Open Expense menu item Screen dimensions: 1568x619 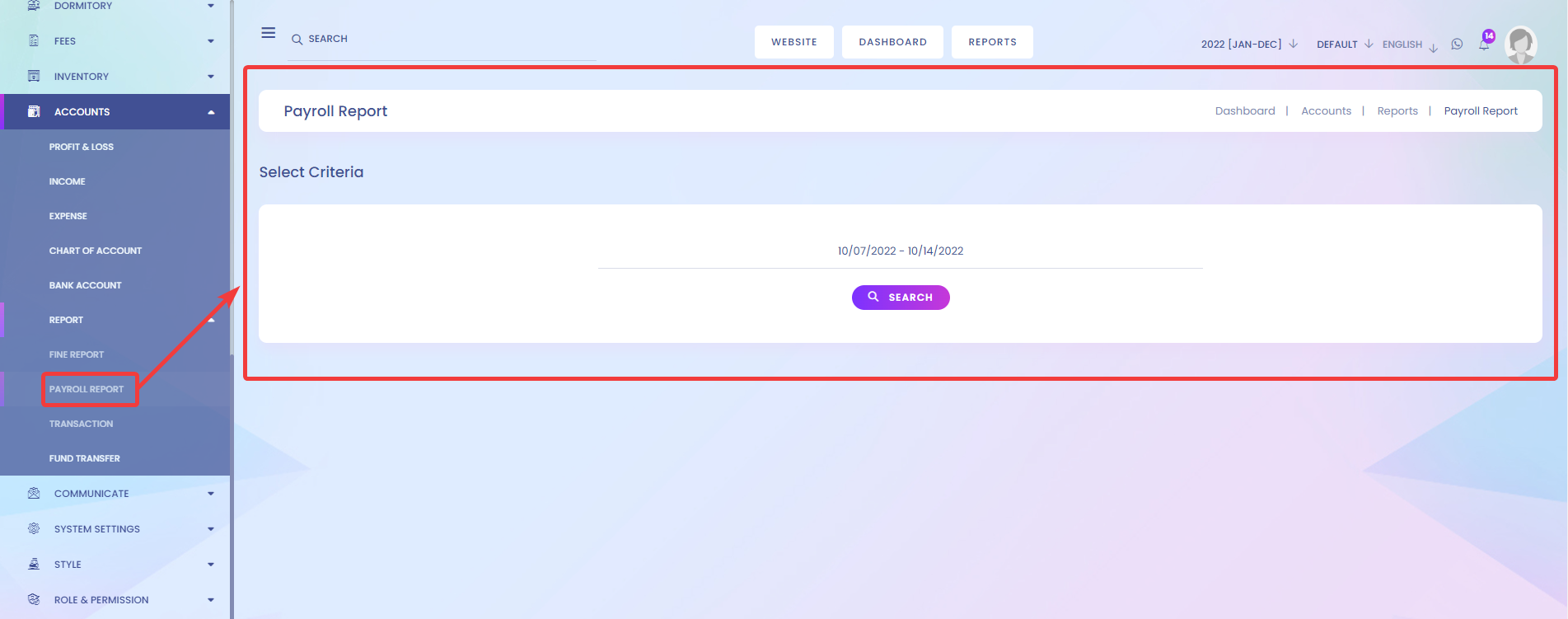coord(68,216)
